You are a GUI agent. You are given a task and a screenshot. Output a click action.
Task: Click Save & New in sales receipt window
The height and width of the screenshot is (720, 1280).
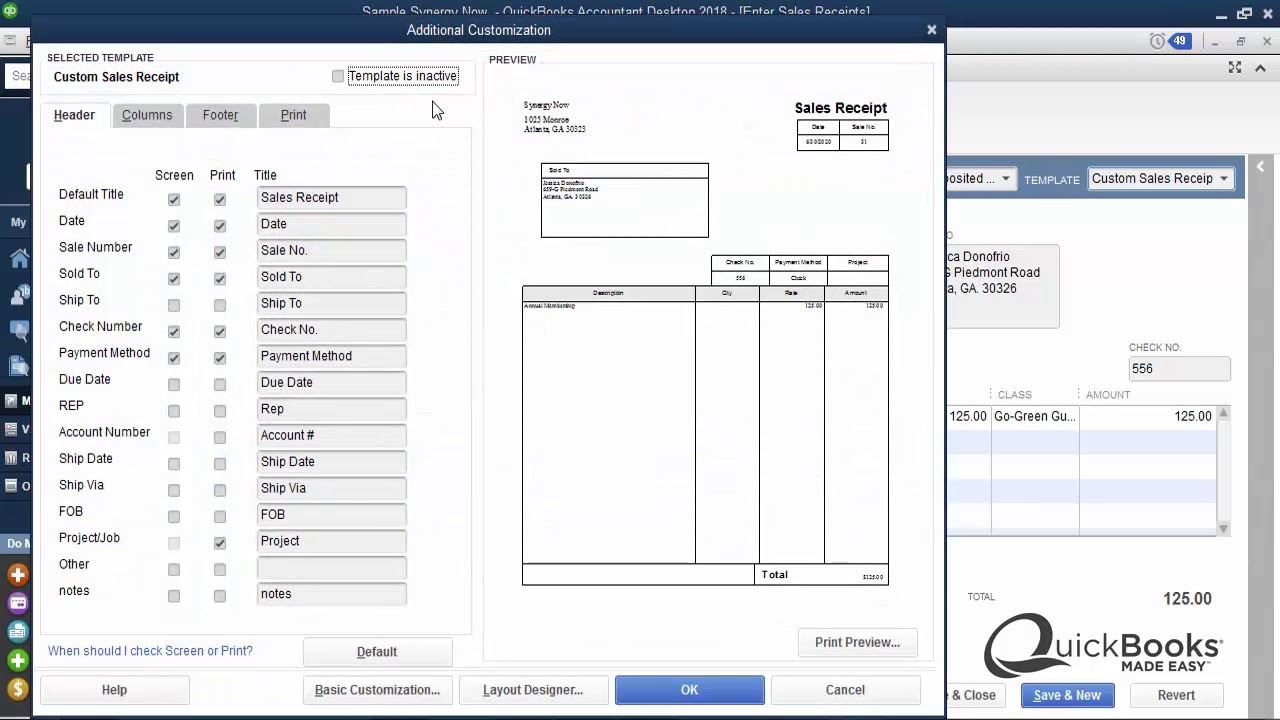tap(1067, 695)
